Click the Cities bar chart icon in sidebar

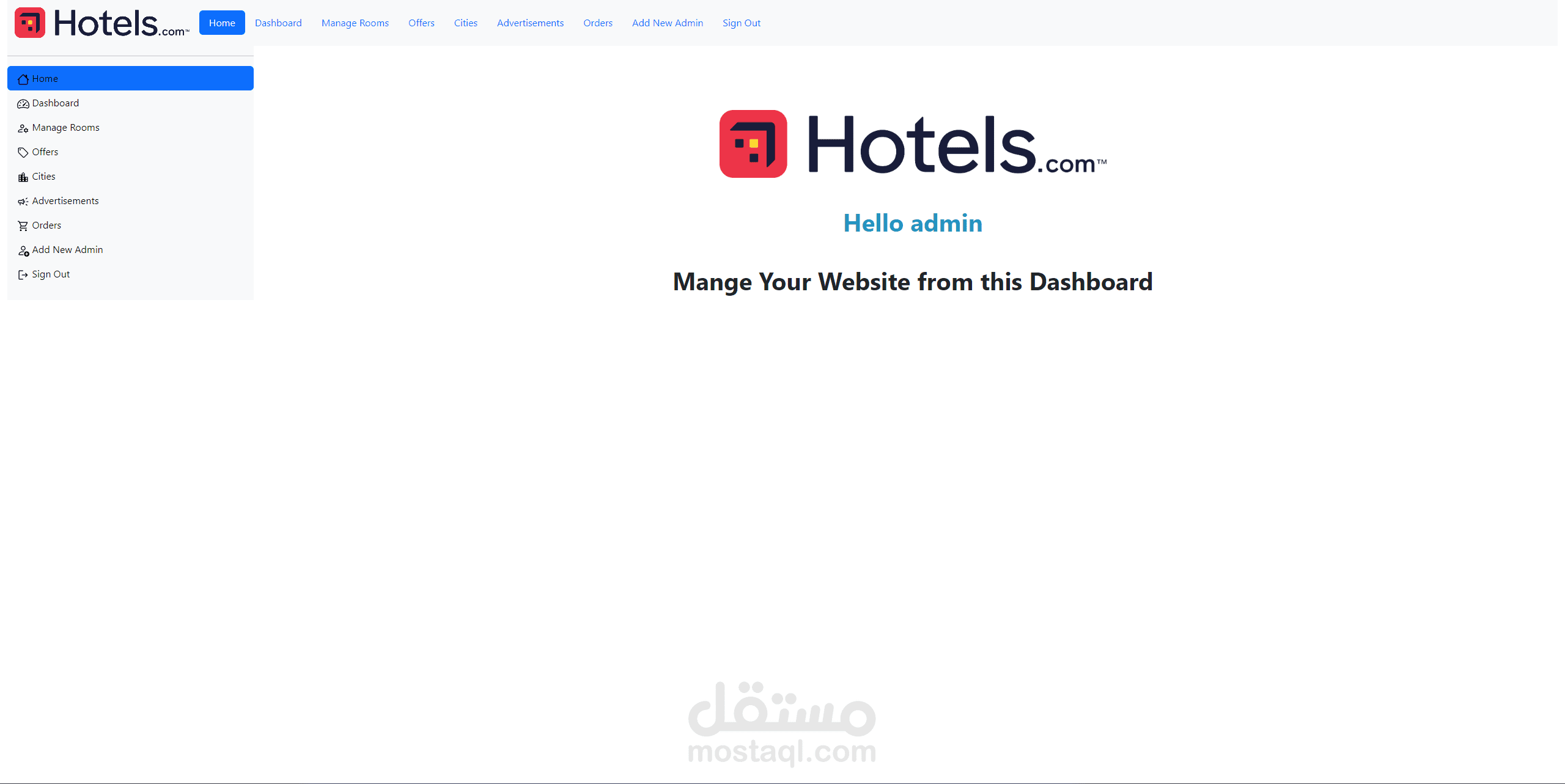pos(22,176)
